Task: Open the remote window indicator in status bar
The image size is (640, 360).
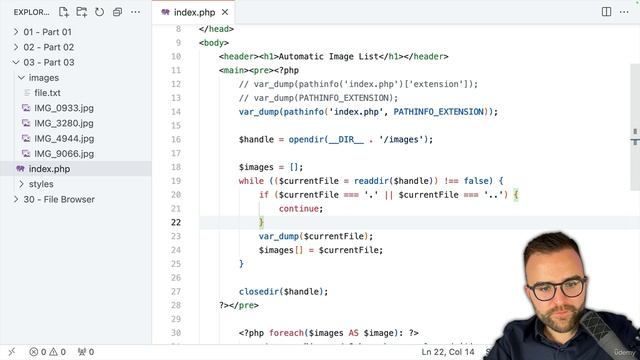Action: coord(12,352)
